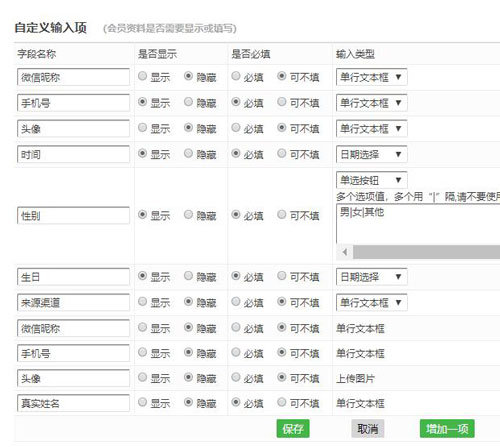Edit the 时间 field name input
This screenshot has height=447, width=500.
[73, 154]
